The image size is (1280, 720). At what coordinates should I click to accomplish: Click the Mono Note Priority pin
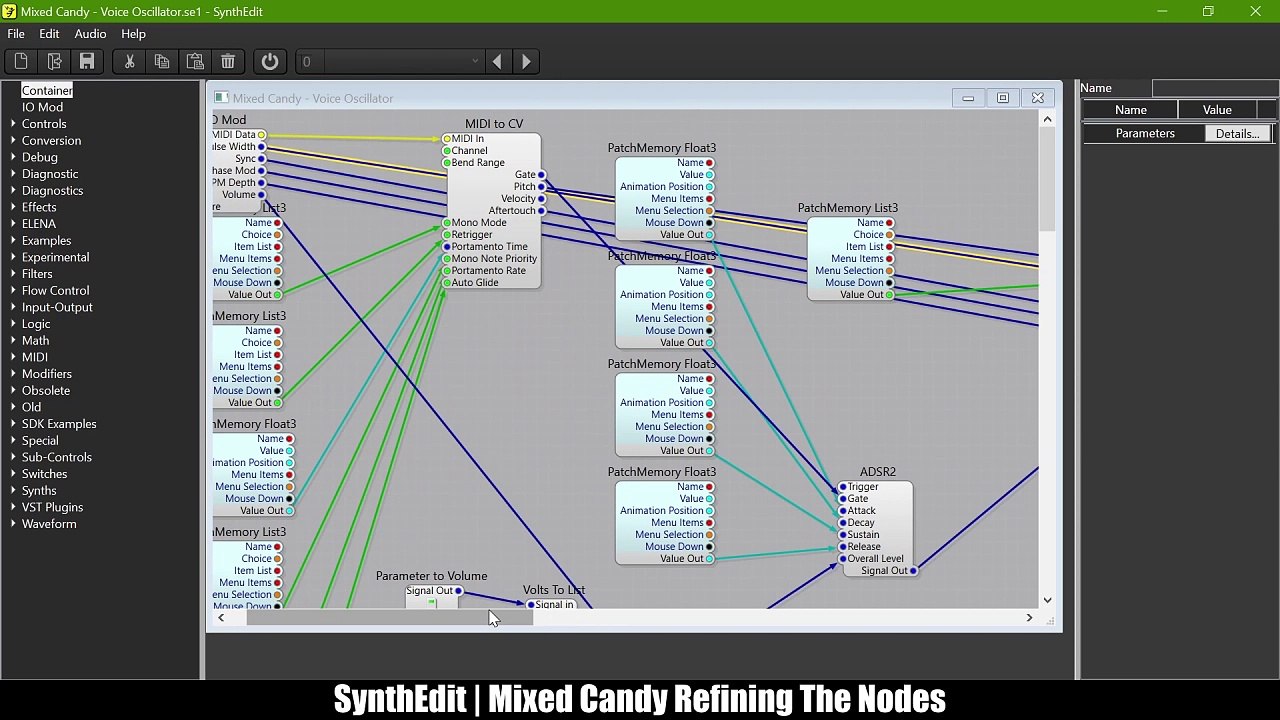tap(447, 259)
